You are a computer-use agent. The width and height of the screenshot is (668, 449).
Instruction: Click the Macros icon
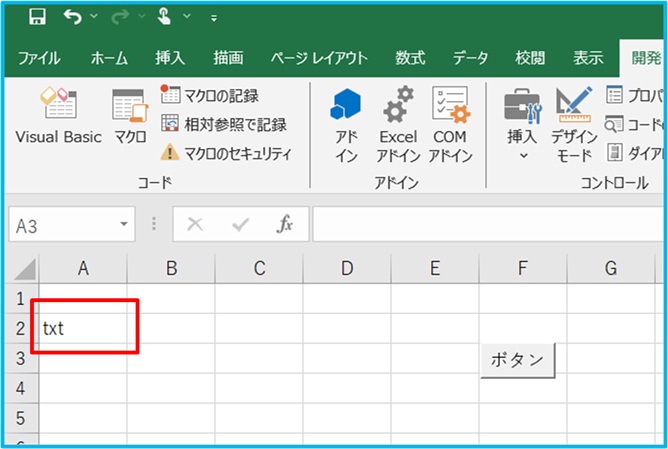pyautogui.click(x=130, y=117)
